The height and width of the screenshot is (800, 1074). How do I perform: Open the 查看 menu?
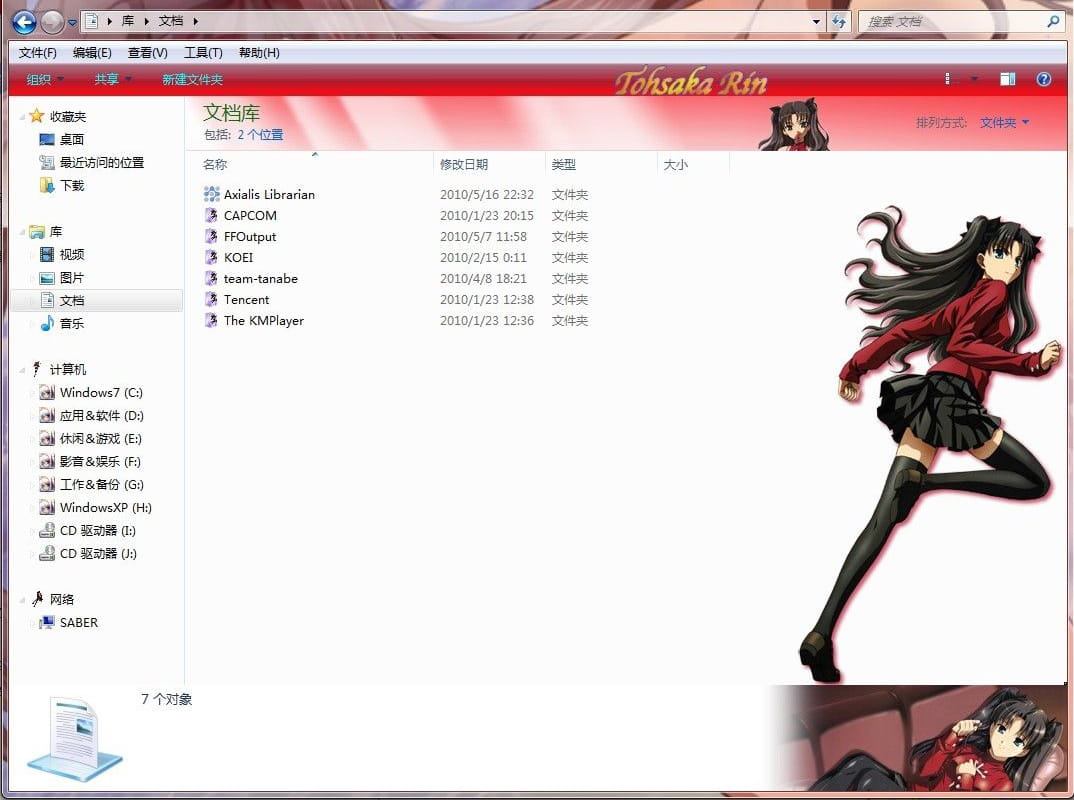[x=146, y=52]
